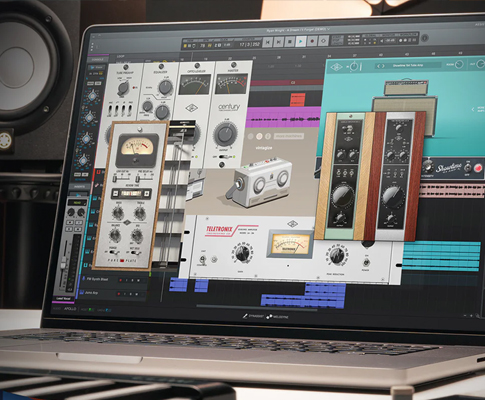Click the Century Master output knob
Image resolution: width=485 pixels, height=400 pixels.
tap(226, 134)
